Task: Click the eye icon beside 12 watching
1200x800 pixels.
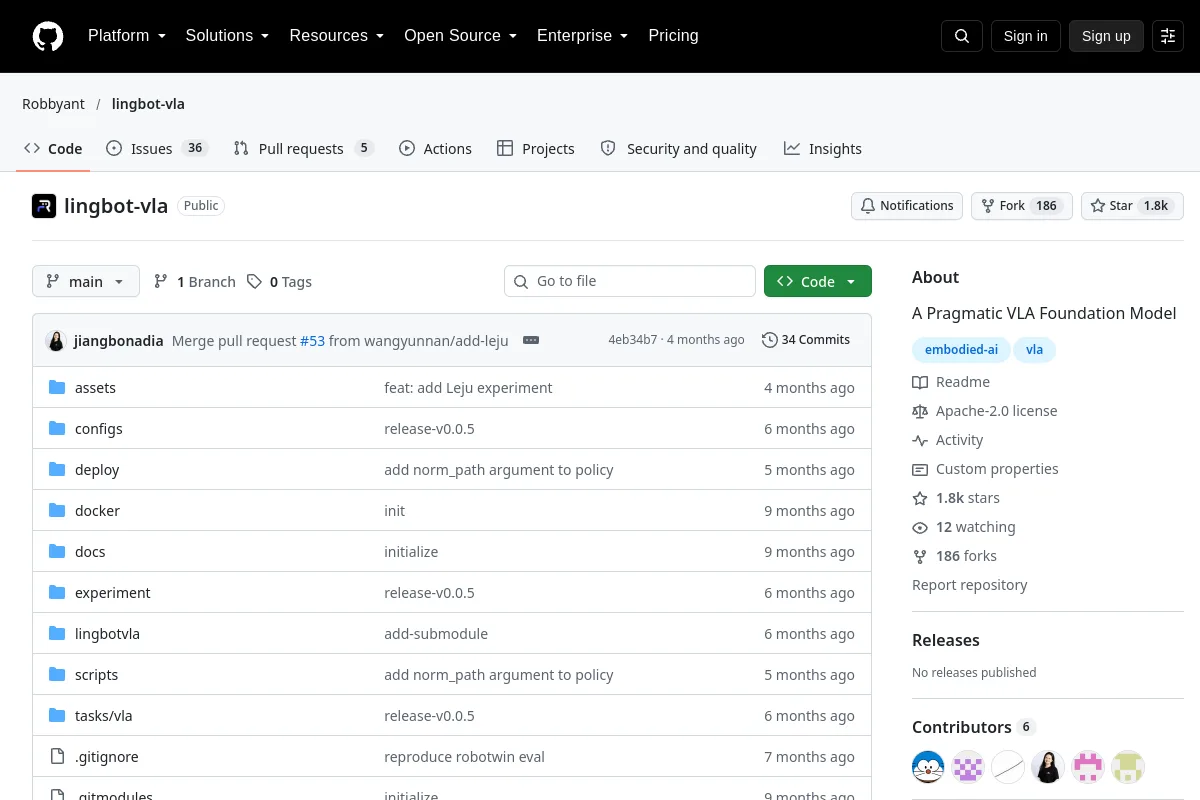Action: click(920, 527)
